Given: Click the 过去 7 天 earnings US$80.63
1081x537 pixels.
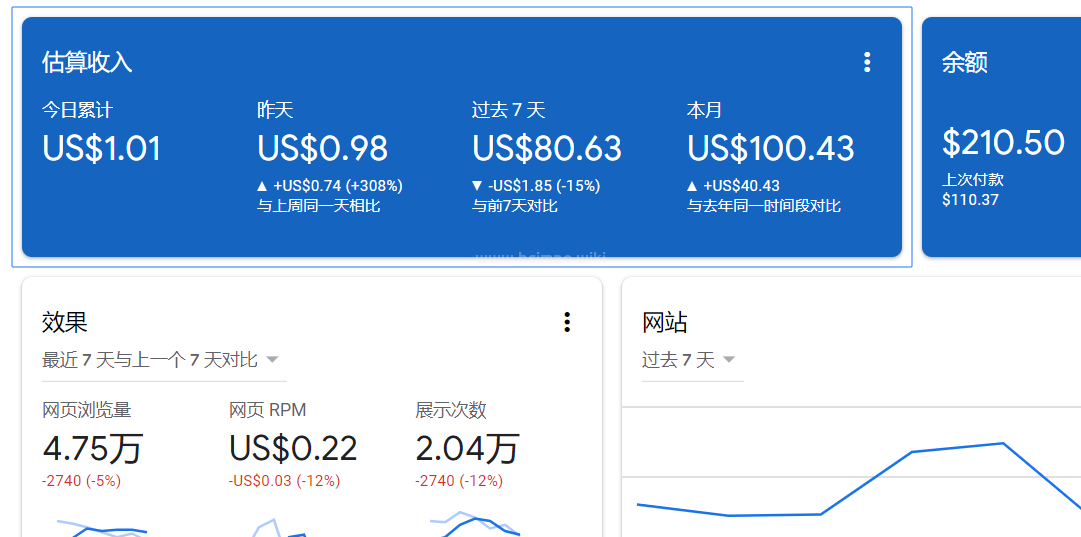Looking at the screenshot, I should point(547,149).
